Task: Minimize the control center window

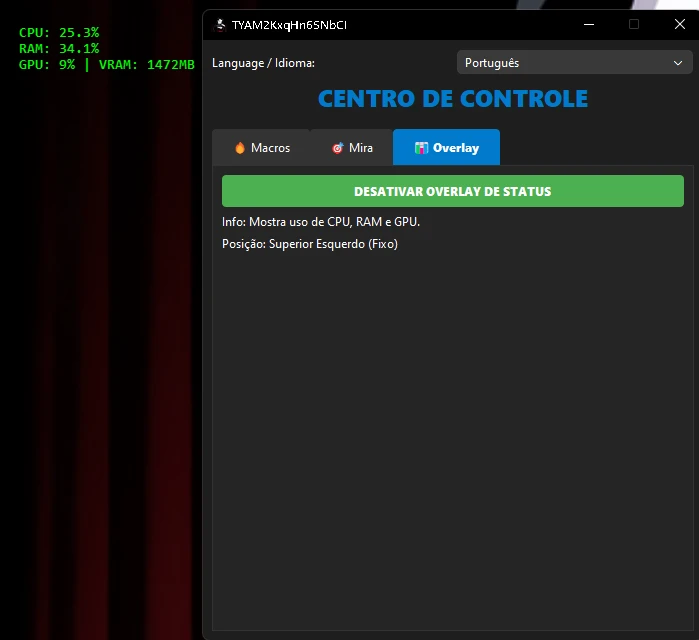Action: [x=587, y=24]
